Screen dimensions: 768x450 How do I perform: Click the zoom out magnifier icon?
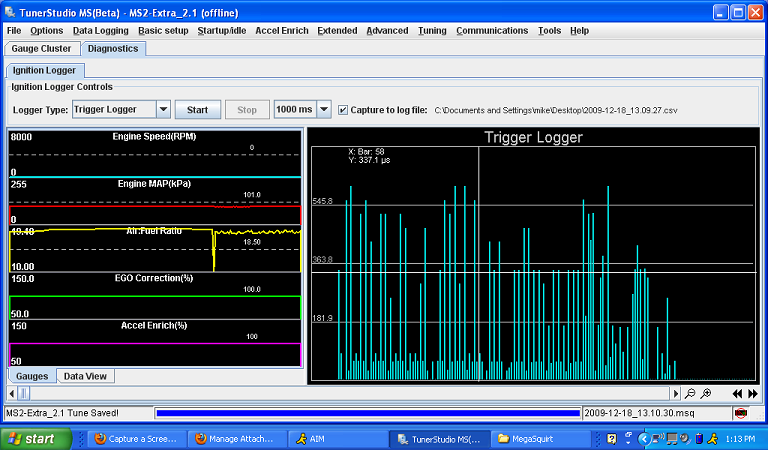pos(691,394)
